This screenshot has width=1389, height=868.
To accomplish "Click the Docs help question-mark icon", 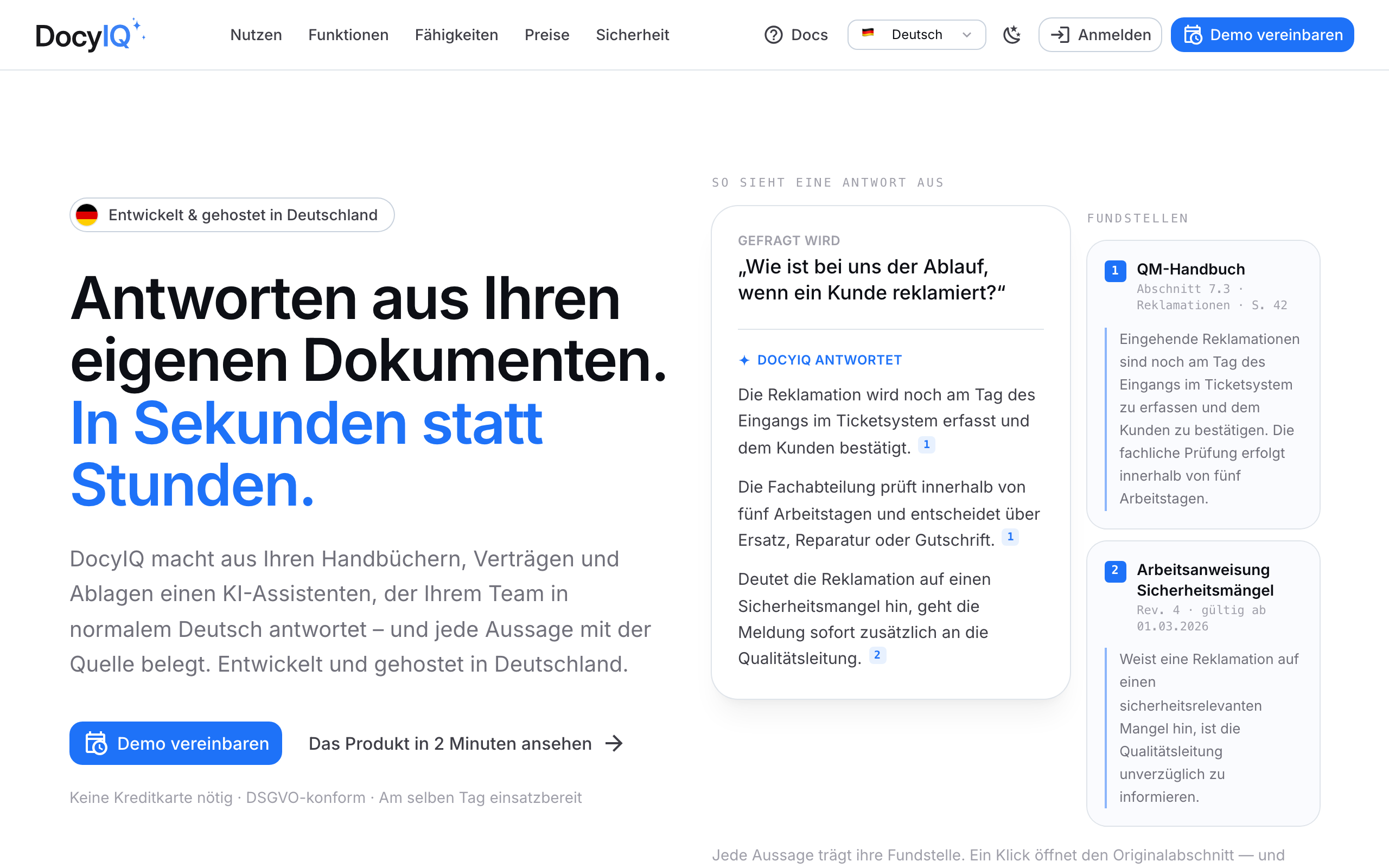I will coord(774,35).
